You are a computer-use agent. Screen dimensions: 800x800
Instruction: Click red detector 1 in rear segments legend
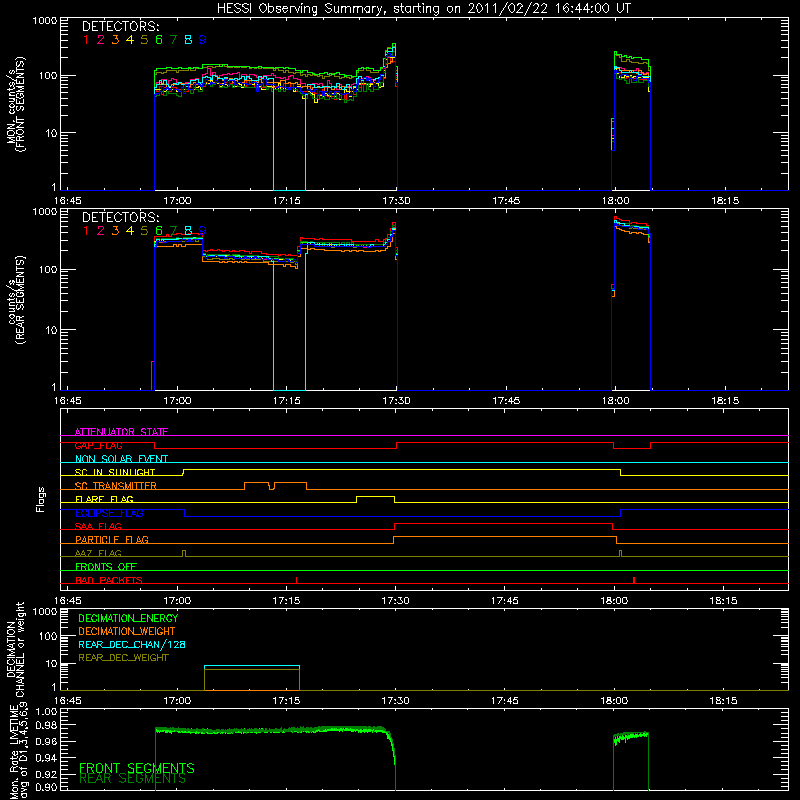pyautogui.click(x=86, y=231)
